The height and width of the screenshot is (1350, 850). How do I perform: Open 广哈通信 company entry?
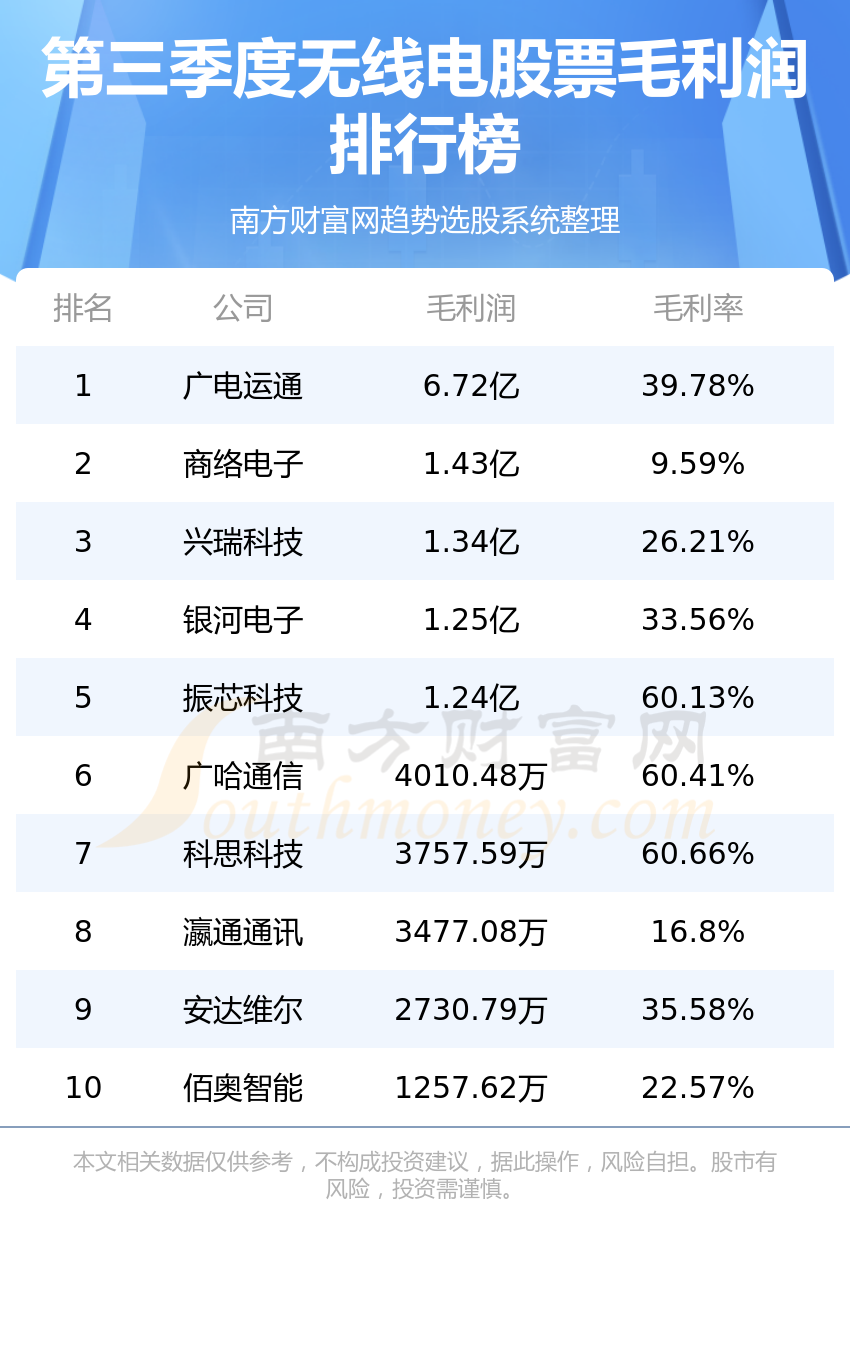pyautogui.click(x=243, y=776)
